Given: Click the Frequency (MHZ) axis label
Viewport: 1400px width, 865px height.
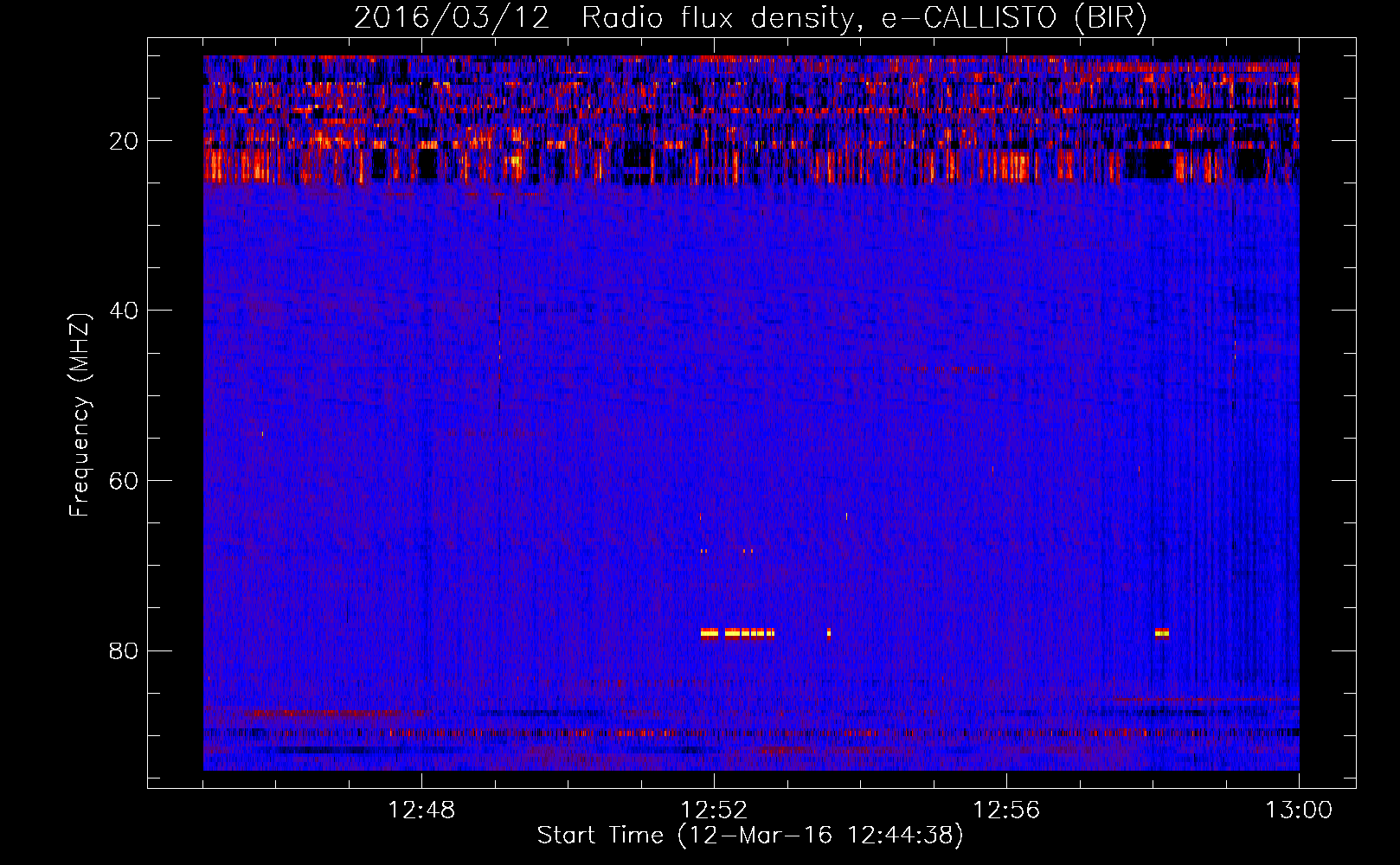Looking at the screenshot, I should coord(80,415).
